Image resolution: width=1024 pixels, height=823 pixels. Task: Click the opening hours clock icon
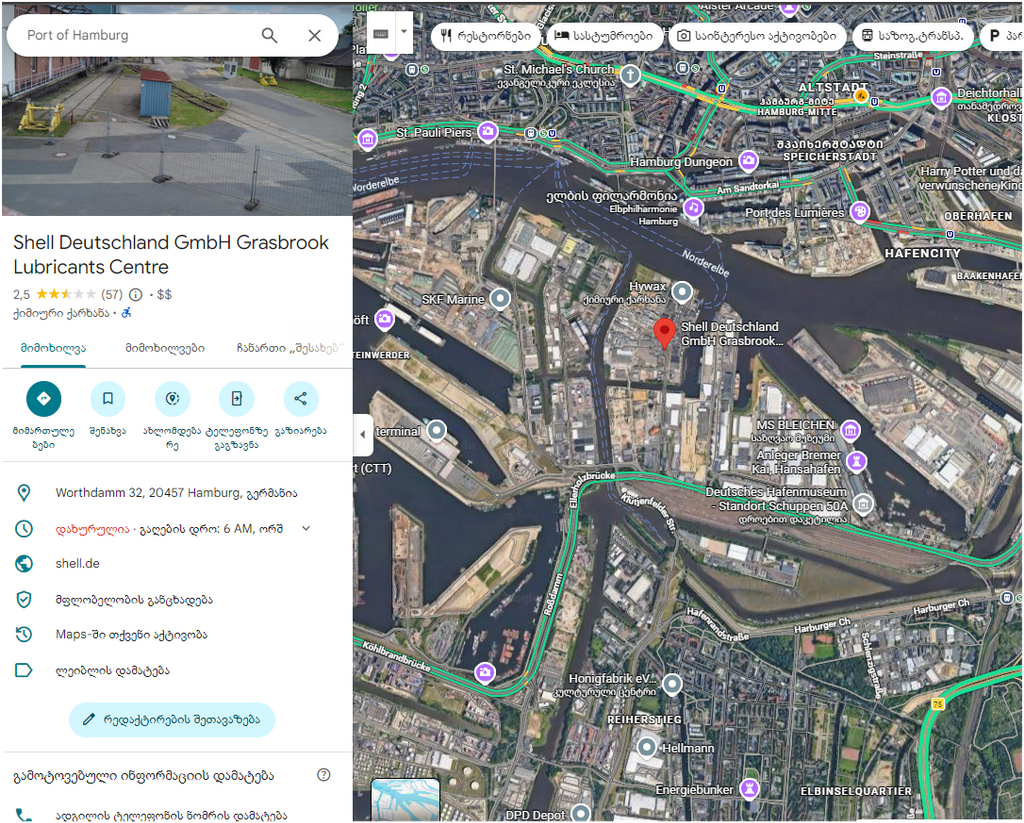[x=24, y=528]
